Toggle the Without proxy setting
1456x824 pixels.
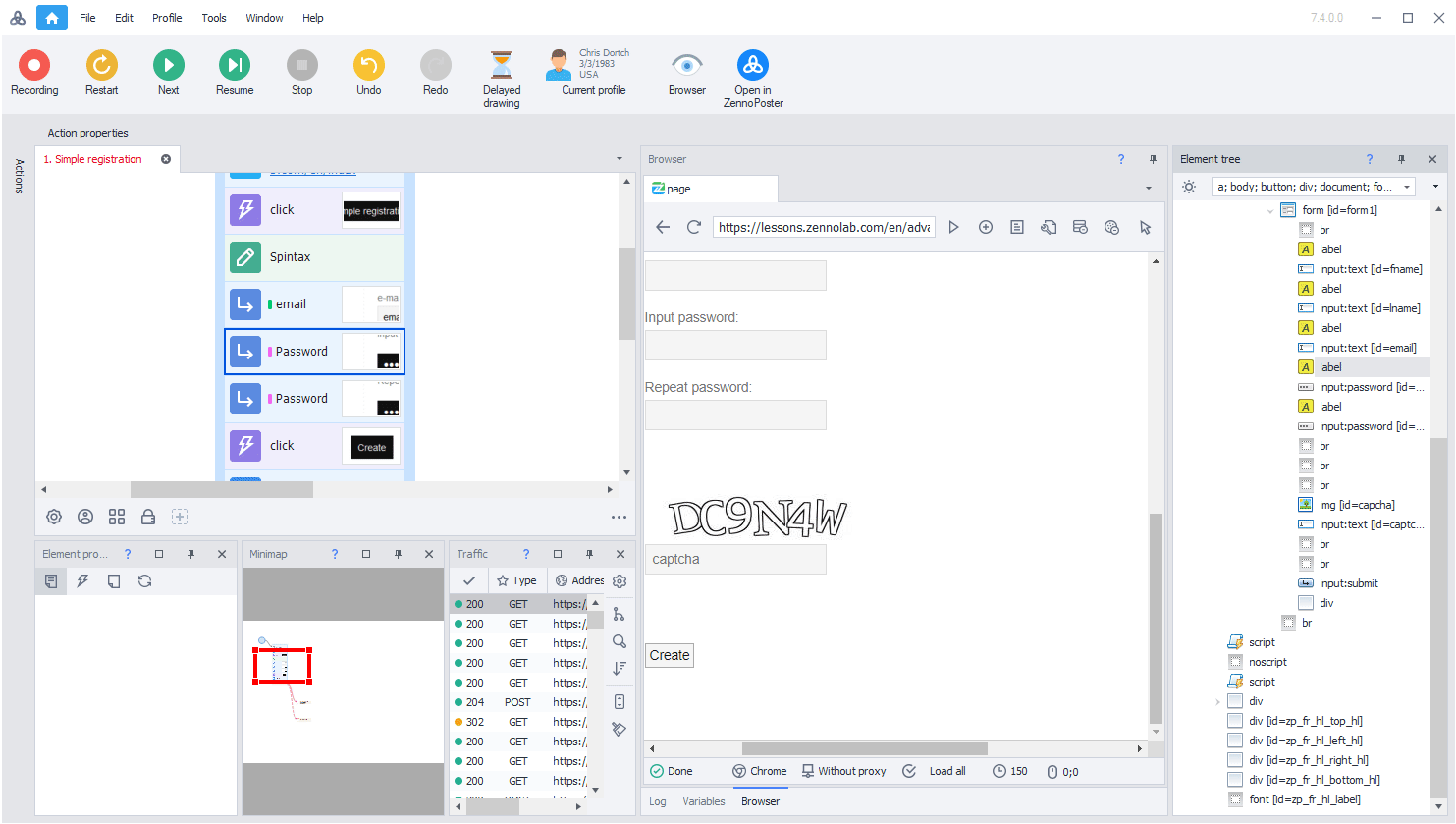[842, 772]
